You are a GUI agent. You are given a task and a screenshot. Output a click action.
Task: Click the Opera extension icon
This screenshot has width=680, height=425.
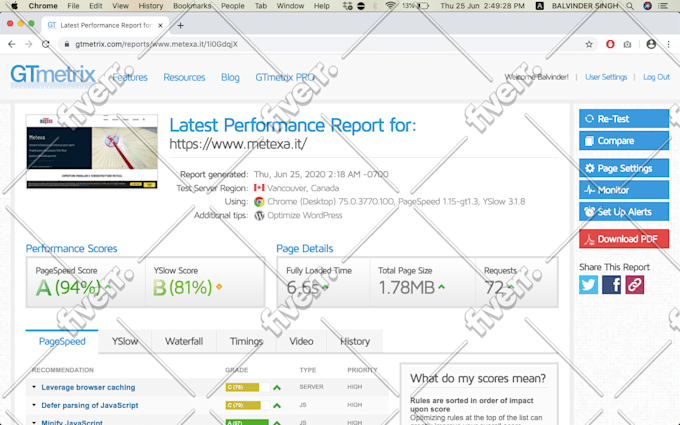click(x=610, y=44)
